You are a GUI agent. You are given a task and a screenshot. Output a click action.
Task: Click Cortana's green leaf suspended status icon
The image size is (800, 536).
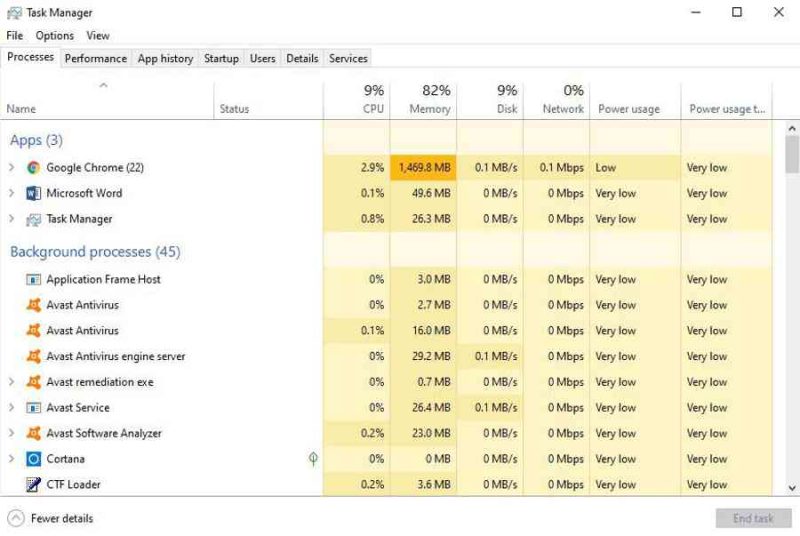point(313,458)
